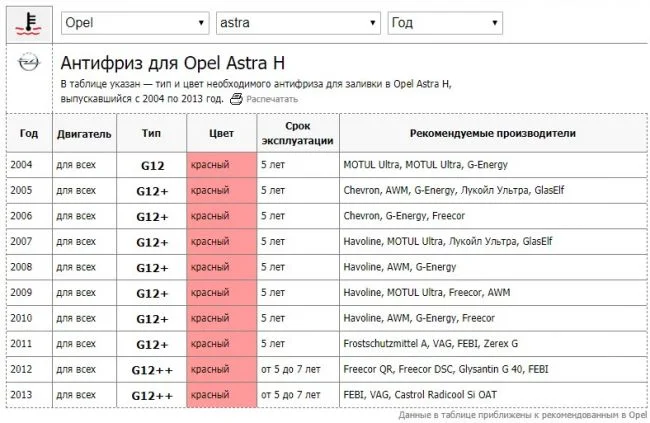Click the Двигатель column header
650x423 pixels.
point(87,134)
